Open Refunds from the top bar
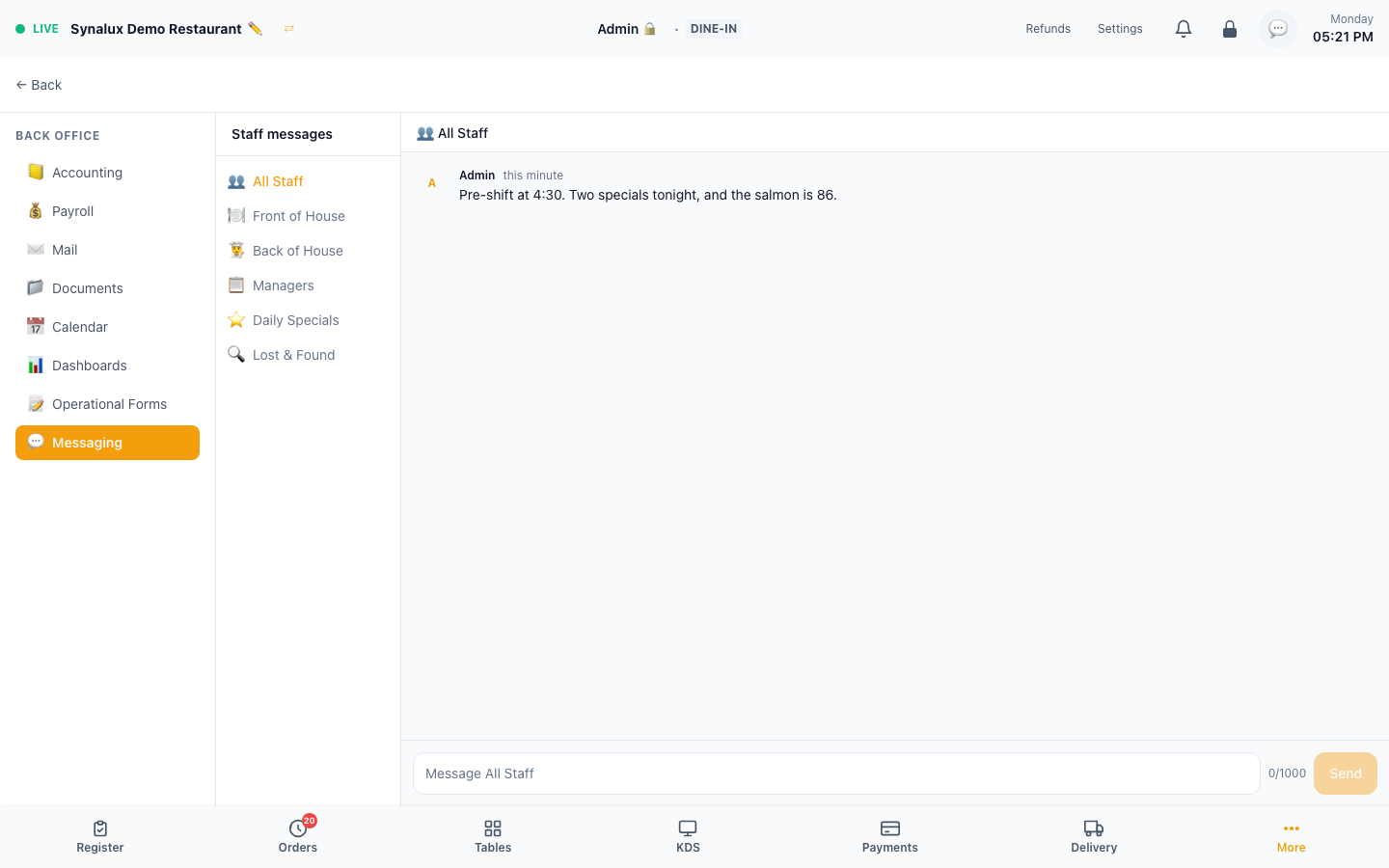Viewport: 1389px width, 868px height. point(1049,29)
